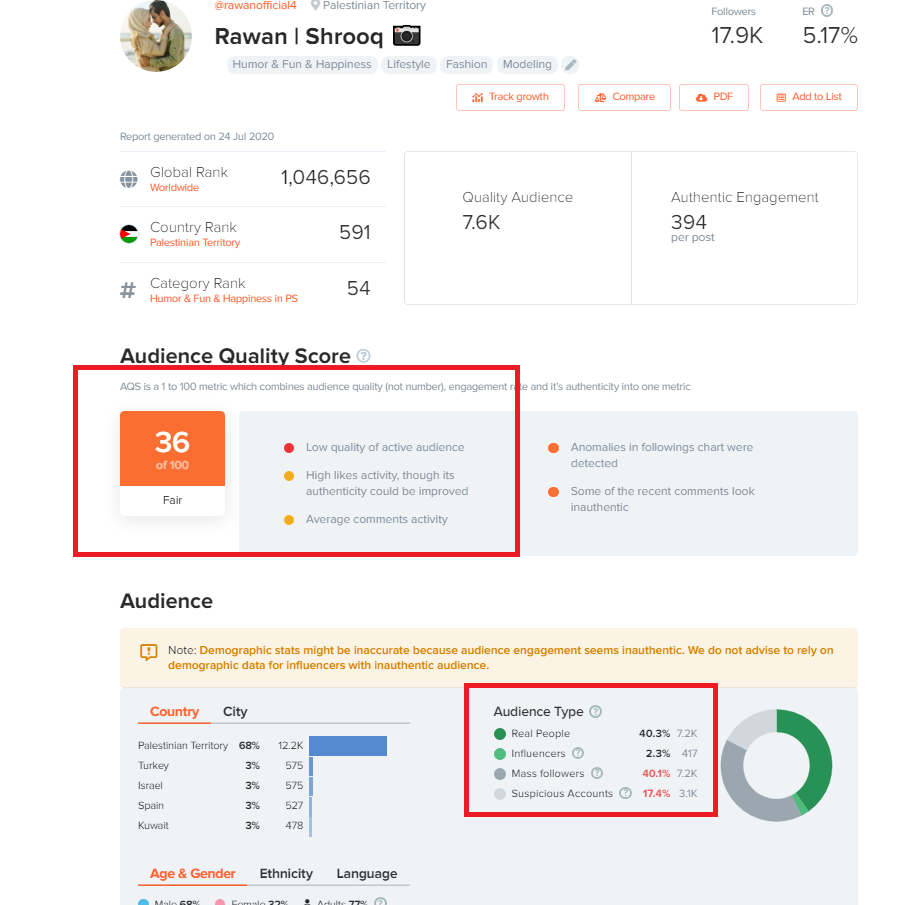This screenshot has height=905, width=913.
Task: Click the Mass followers info icon
Action: point(597,773)
